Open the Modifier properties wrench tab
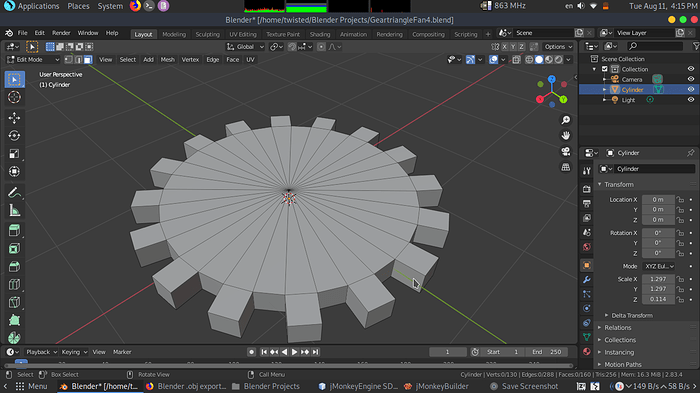Viewport: 700px width, 393px height. (587, 280)
